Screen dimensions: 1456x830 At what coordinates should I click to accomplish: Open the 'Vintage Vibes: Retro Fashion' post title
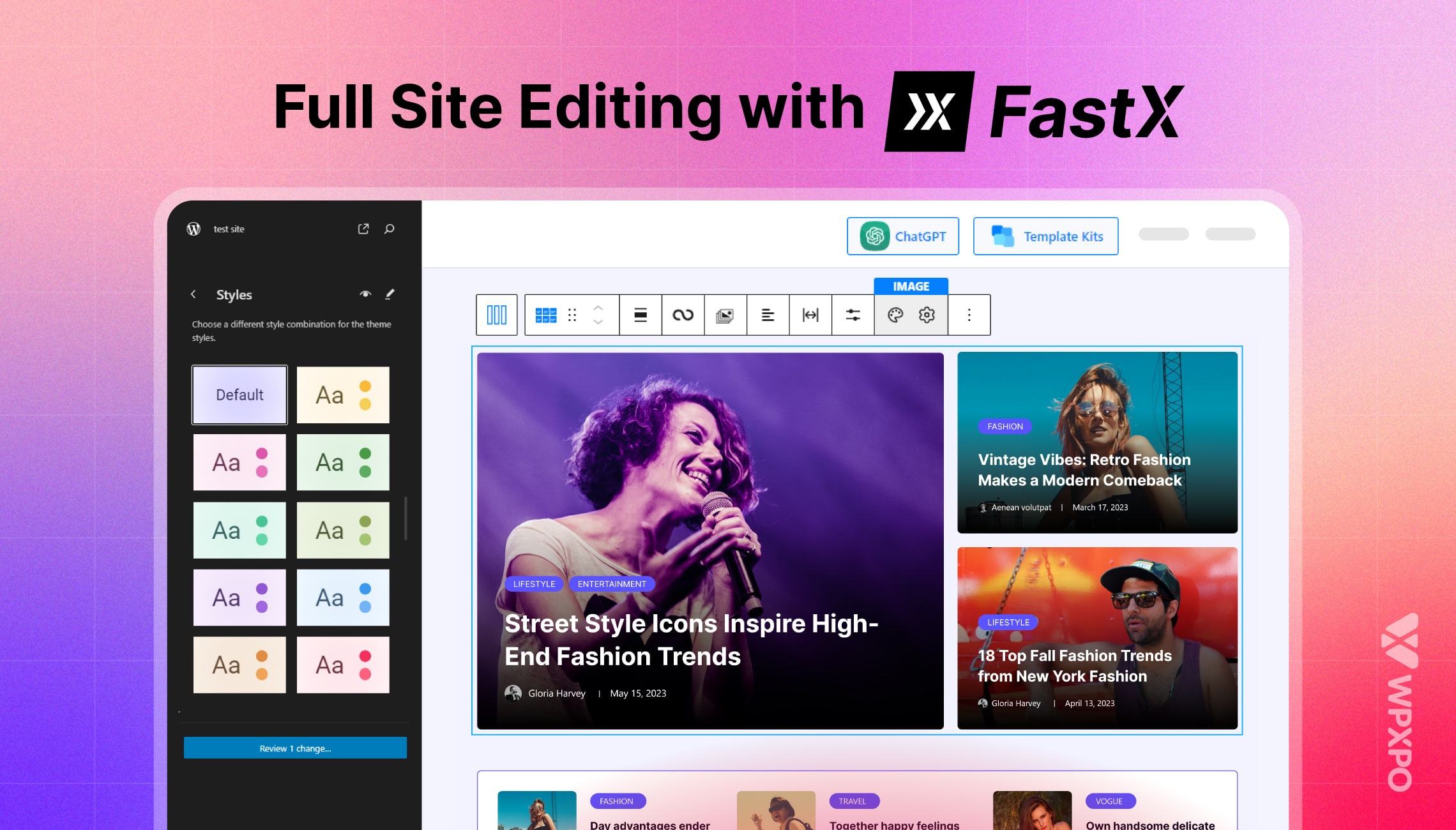point(1084,470)
